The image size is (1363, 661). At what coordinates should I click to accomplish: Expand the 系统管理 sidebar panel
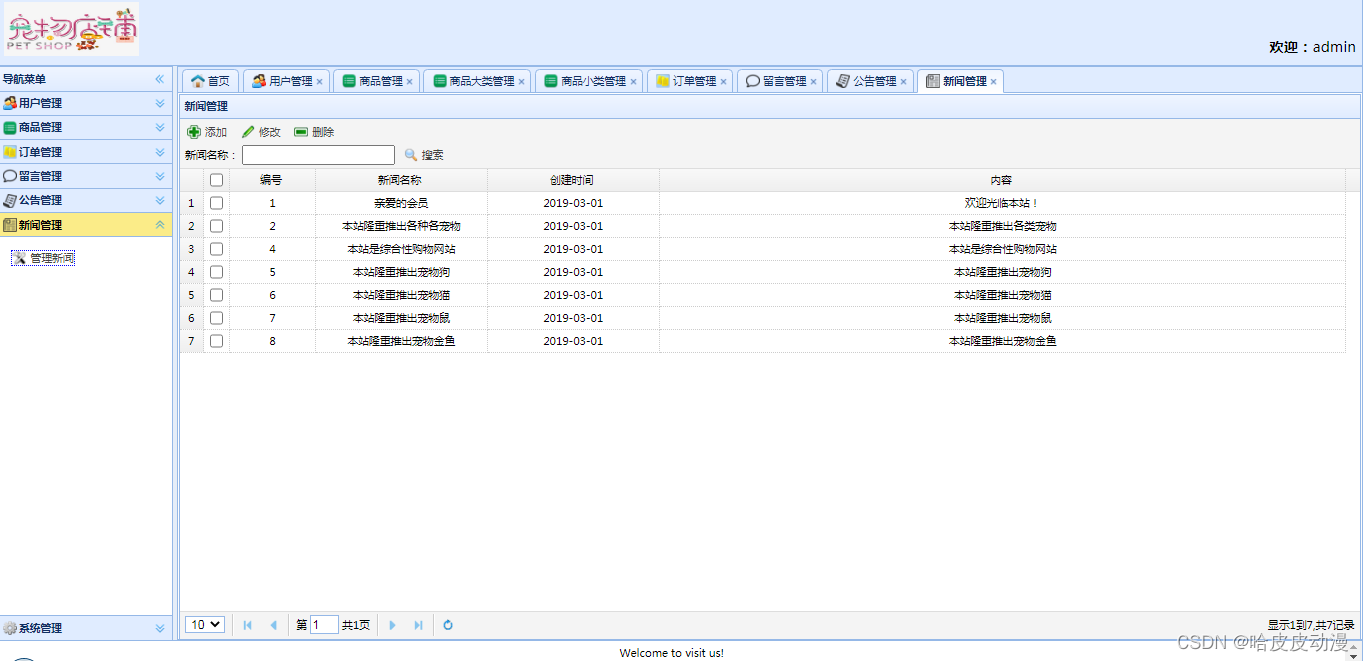point(160,628)
